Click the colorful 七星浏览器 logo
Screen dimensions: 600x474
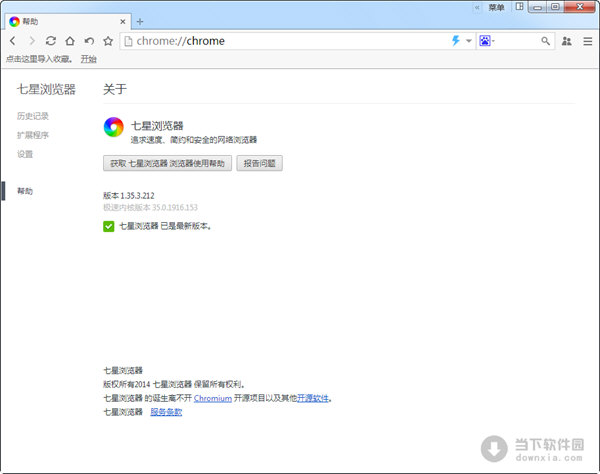(x=114, y=127)
